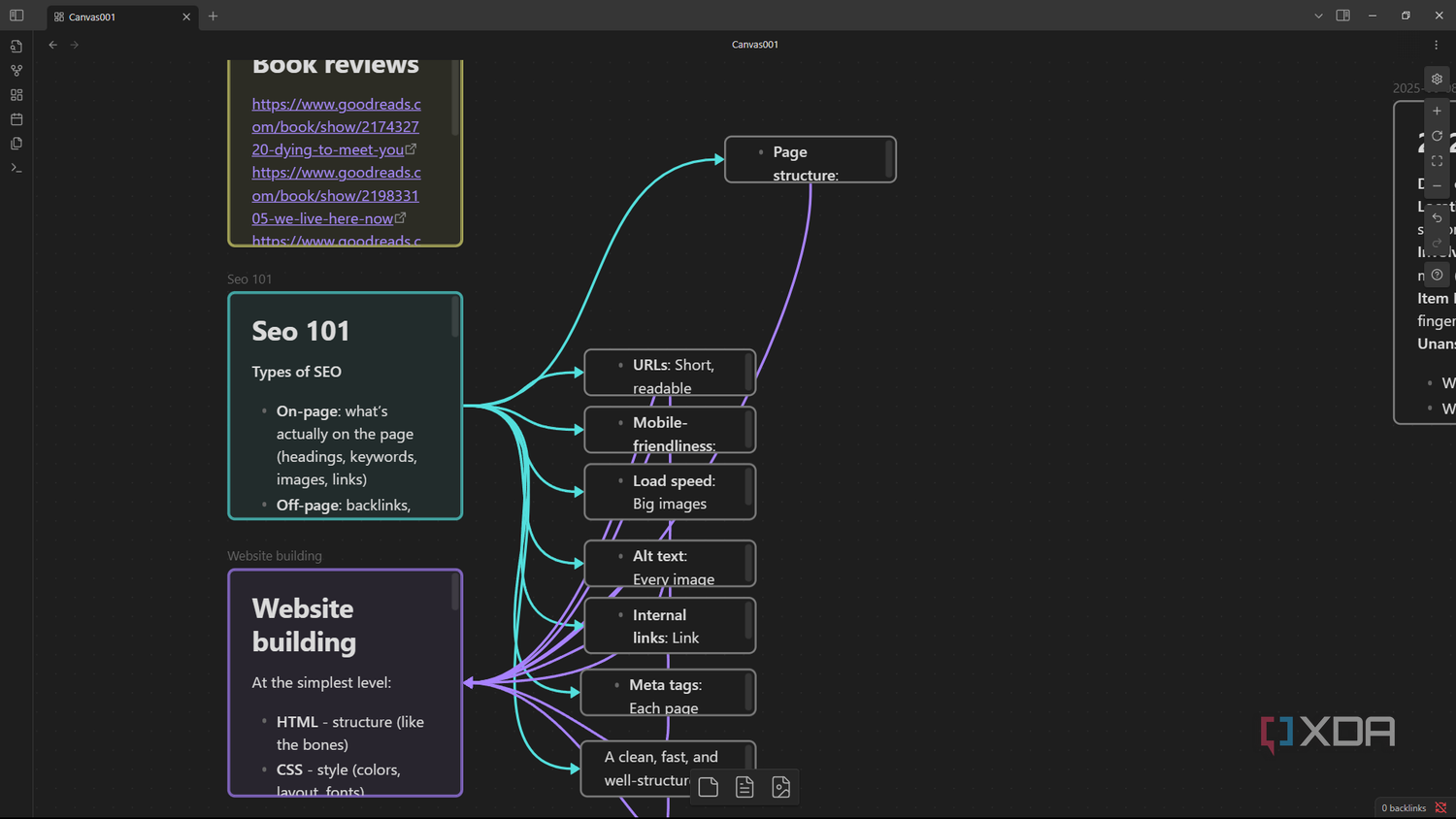Click the insert template ribbon icon

pyautogui.click(x=17, y=144)
